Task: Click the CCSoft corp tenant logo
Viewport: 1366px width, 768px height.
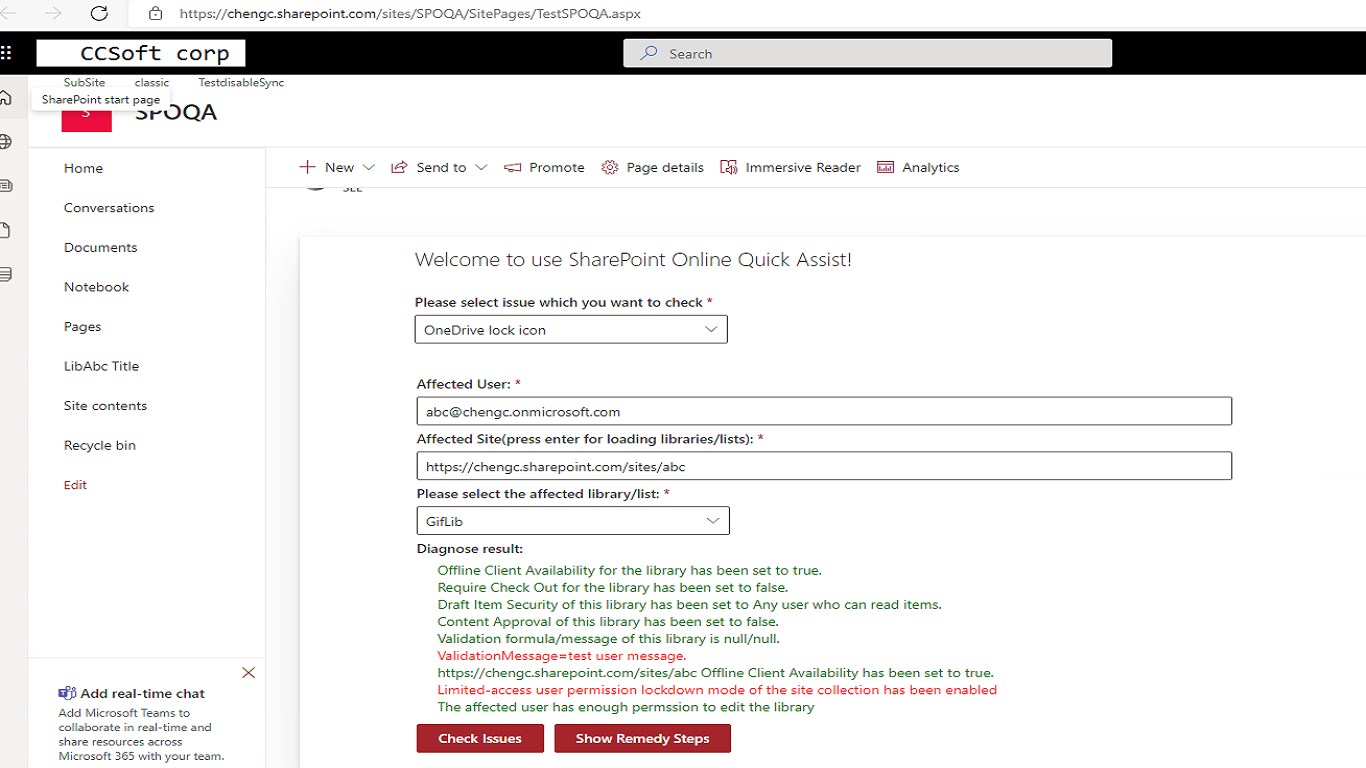Action: point(141,53)
